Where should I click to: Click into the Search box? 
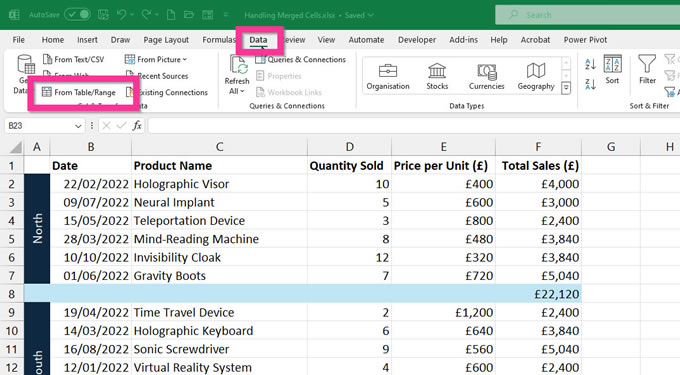point(588,15)
